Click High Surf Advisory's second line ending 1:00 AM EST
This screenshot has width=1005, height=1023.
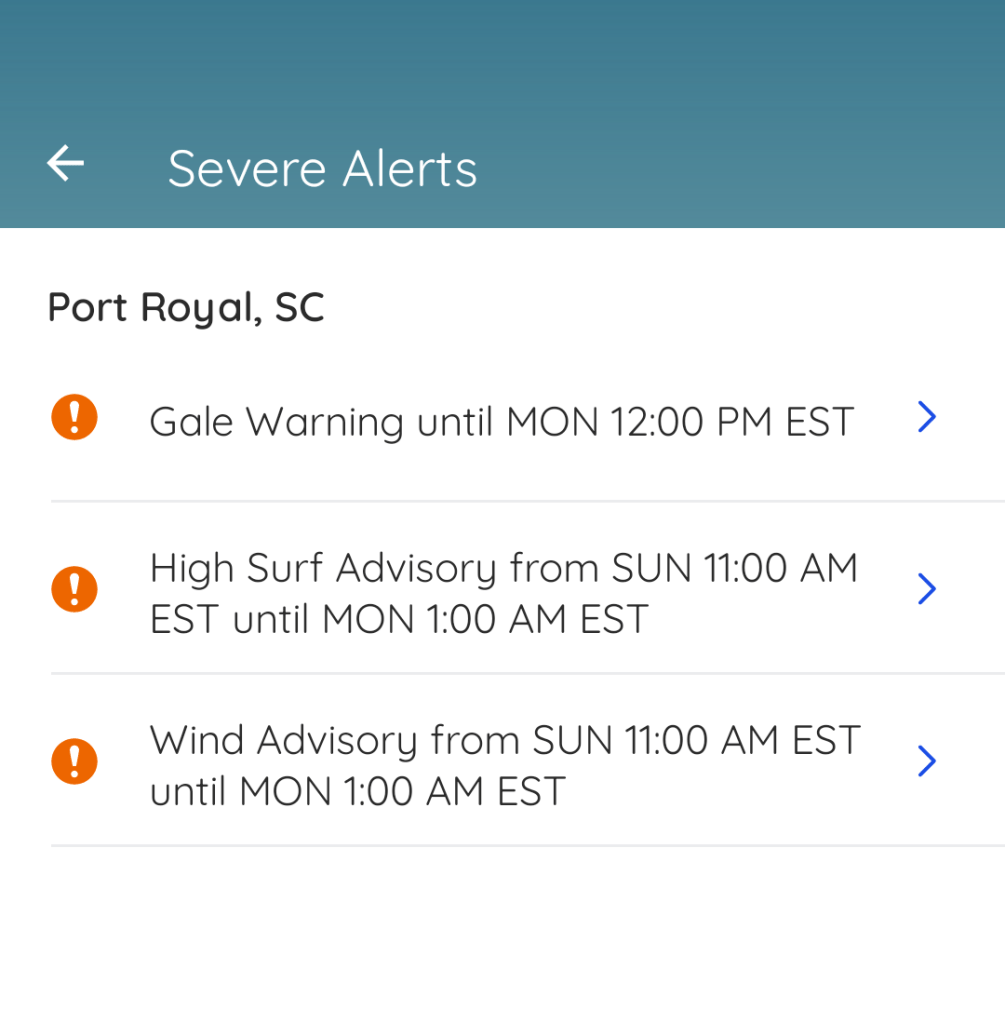[400, 619]
